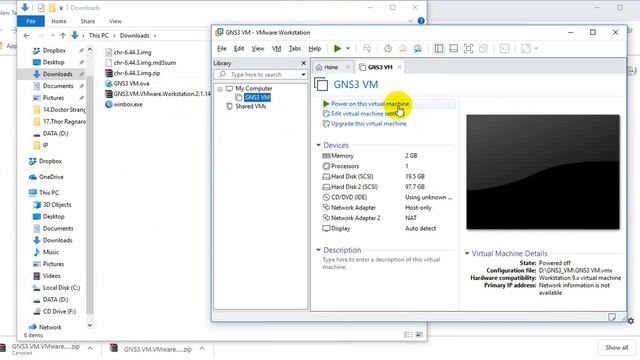Open the stretch guest dropdown arrow
640x360 pixels.
click(536, 49)
